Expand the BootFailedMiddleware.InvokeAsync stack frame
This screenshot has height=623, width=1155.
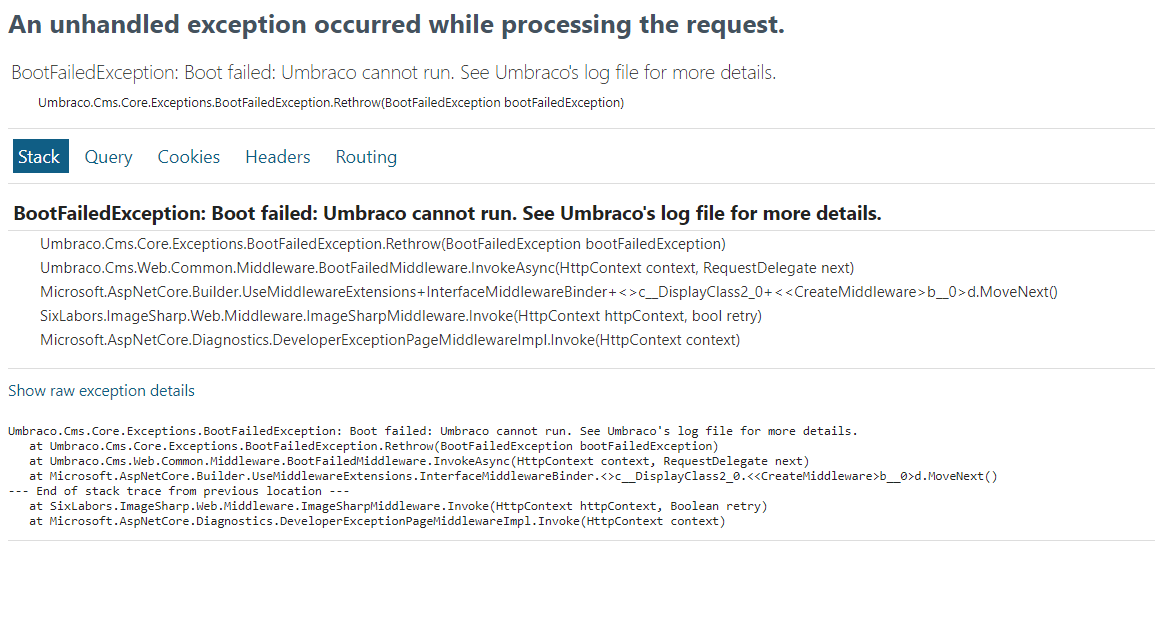coord(447,268)
